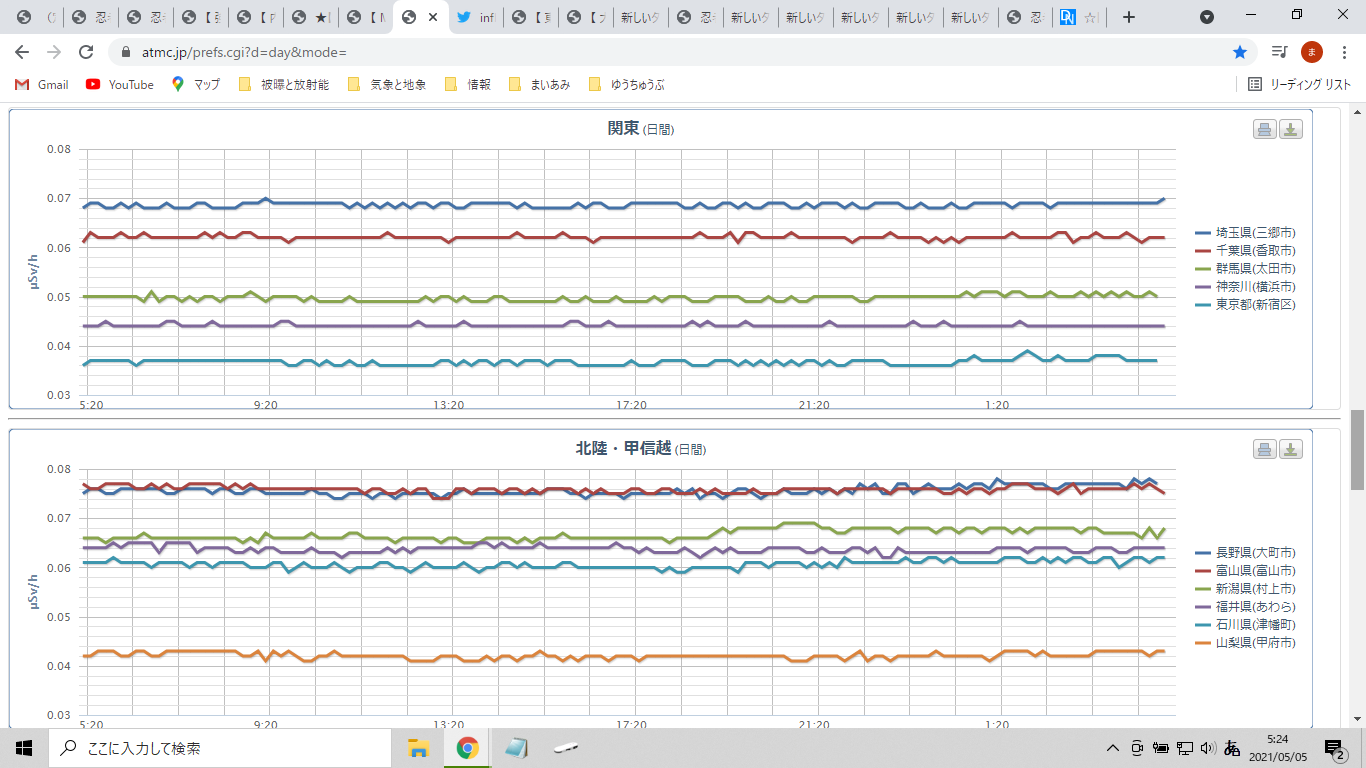
Task: Switch the IME input mode indicator あ
Action: (x=1232, y=748)
